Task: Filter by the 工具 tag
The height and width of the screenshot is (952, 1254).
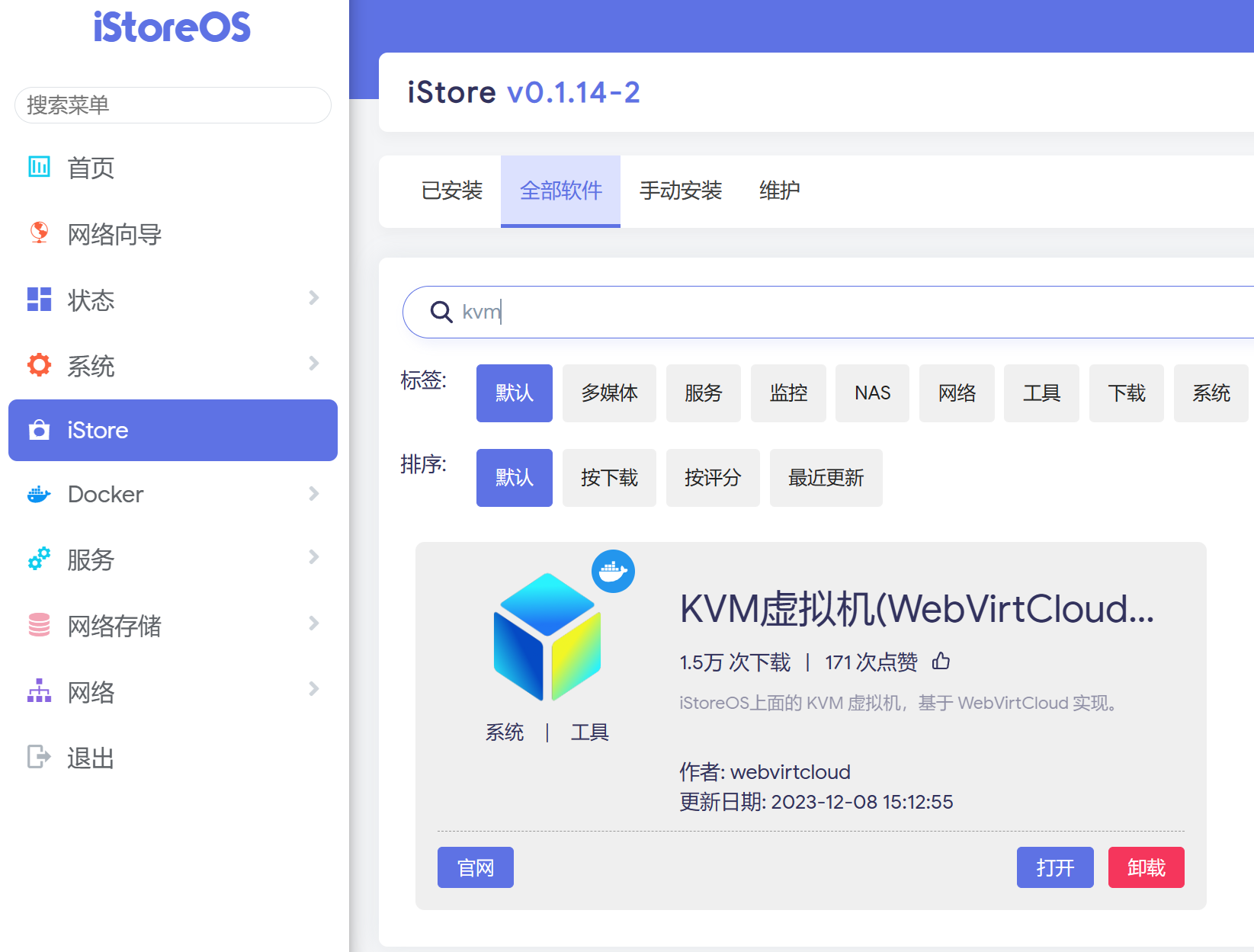Action: 1042,393
